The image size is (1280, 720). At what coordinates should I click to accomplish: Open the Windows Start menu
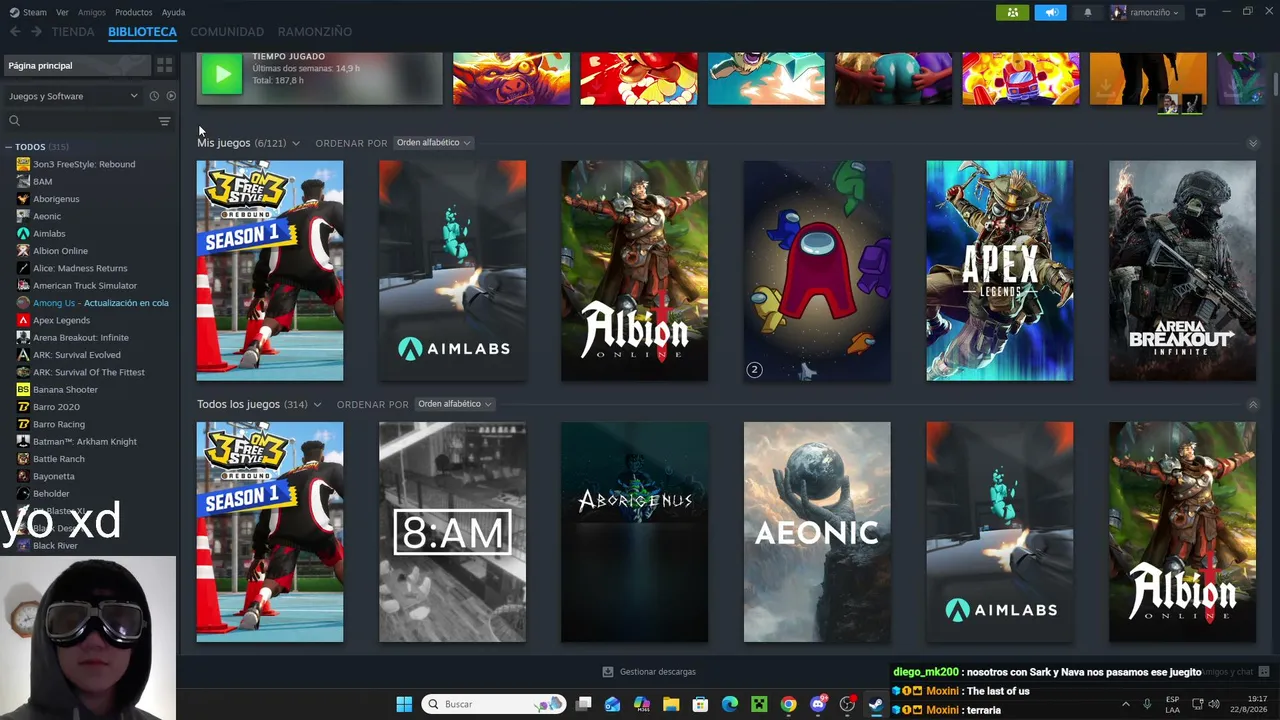click(x=404, y=704)
